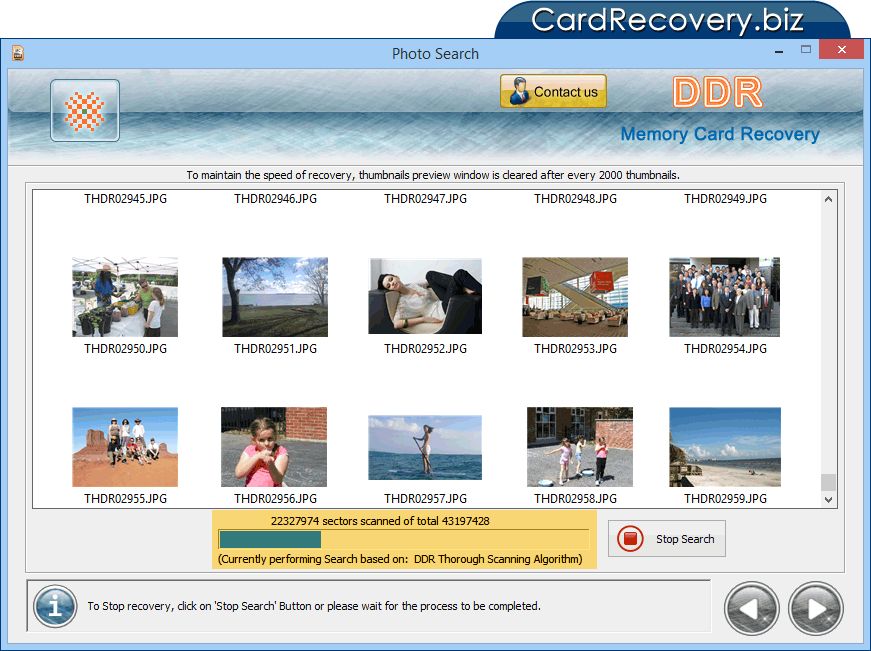Click the THDR02959.JPG file name label
The height and width of the screenshot is (651, 871).
tap(725, 499)
